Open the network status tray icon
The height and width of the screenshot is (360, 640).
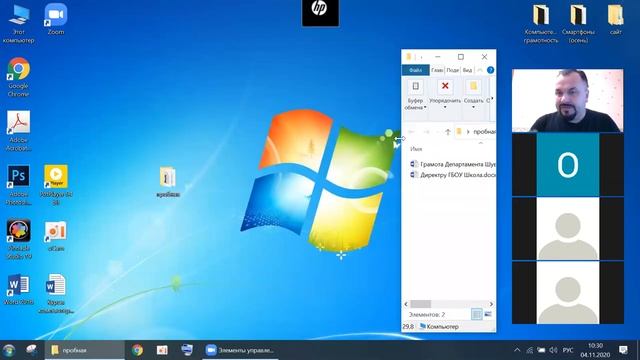529,350
